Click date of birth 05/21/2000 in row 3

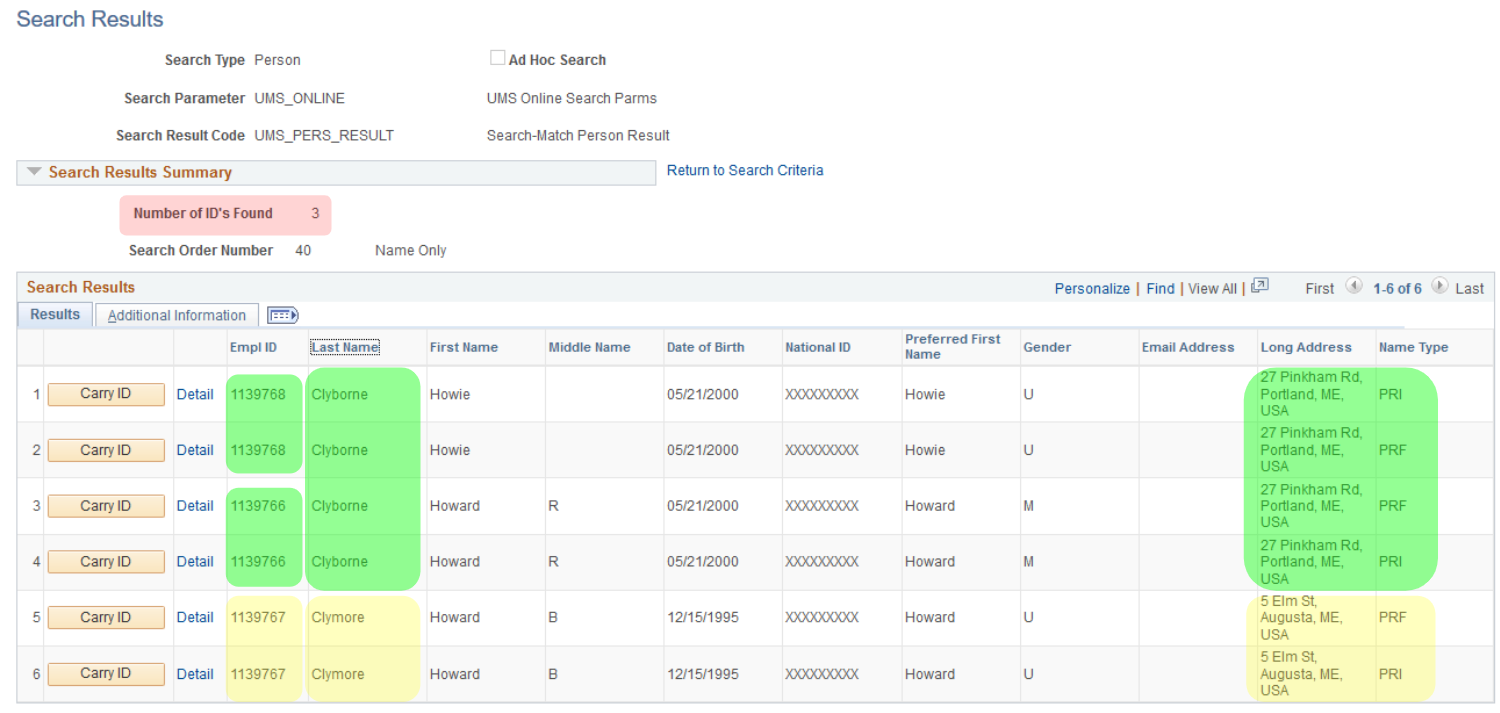tap(703, 506)
